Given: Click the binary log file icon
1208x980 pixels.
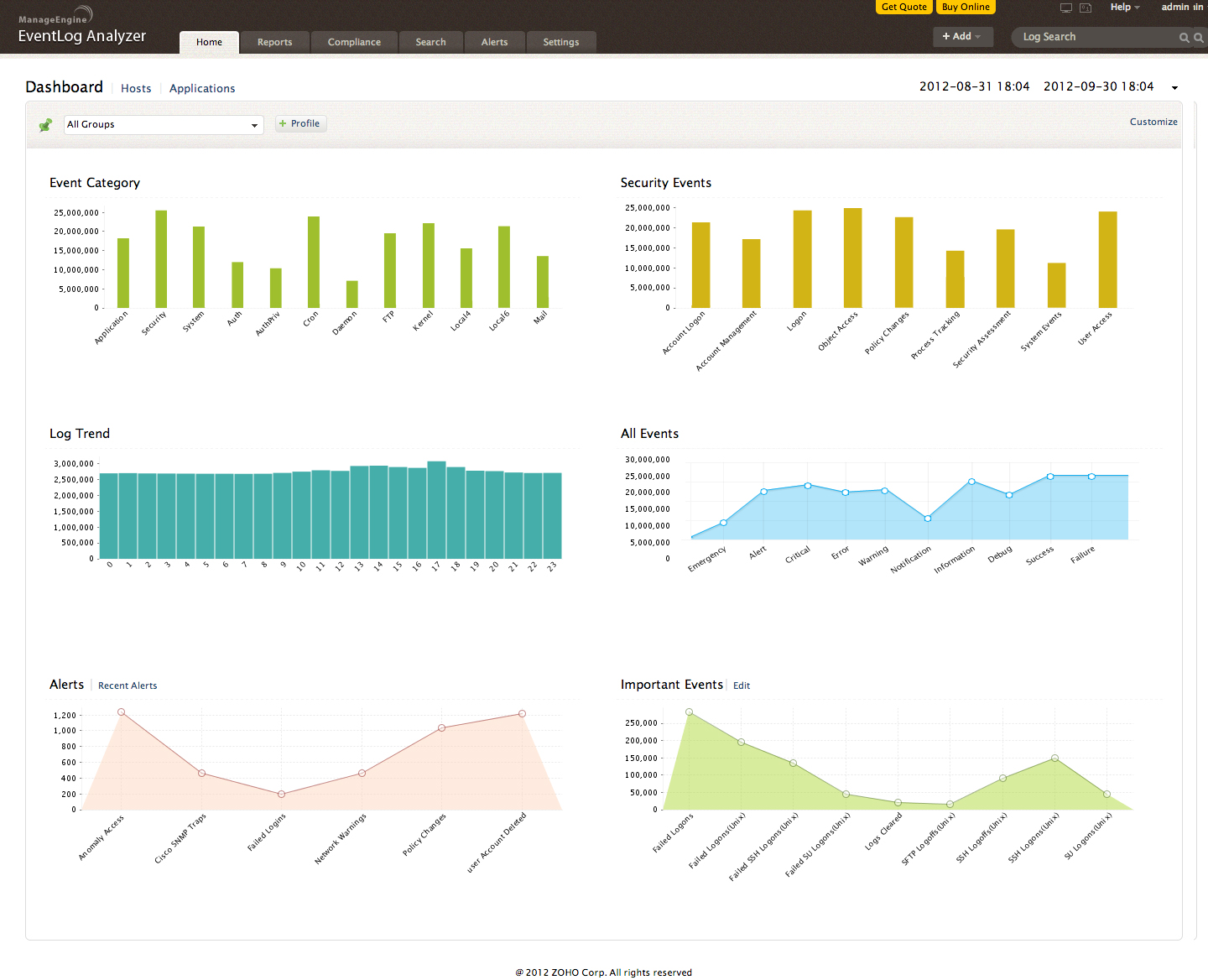Looking at the screenshot, I should [x=1086, y=8].
